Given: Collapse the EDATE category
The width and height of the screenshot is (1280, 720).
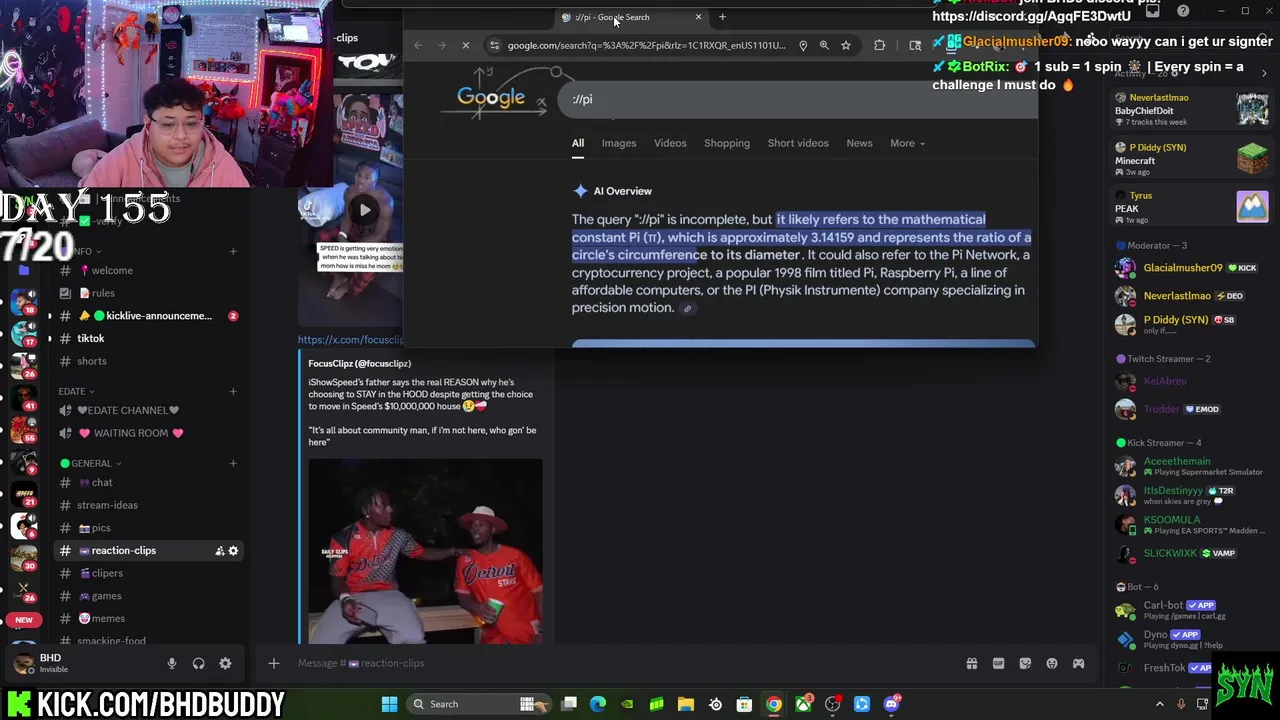Looking at the screenshot, I should [77, 391].
